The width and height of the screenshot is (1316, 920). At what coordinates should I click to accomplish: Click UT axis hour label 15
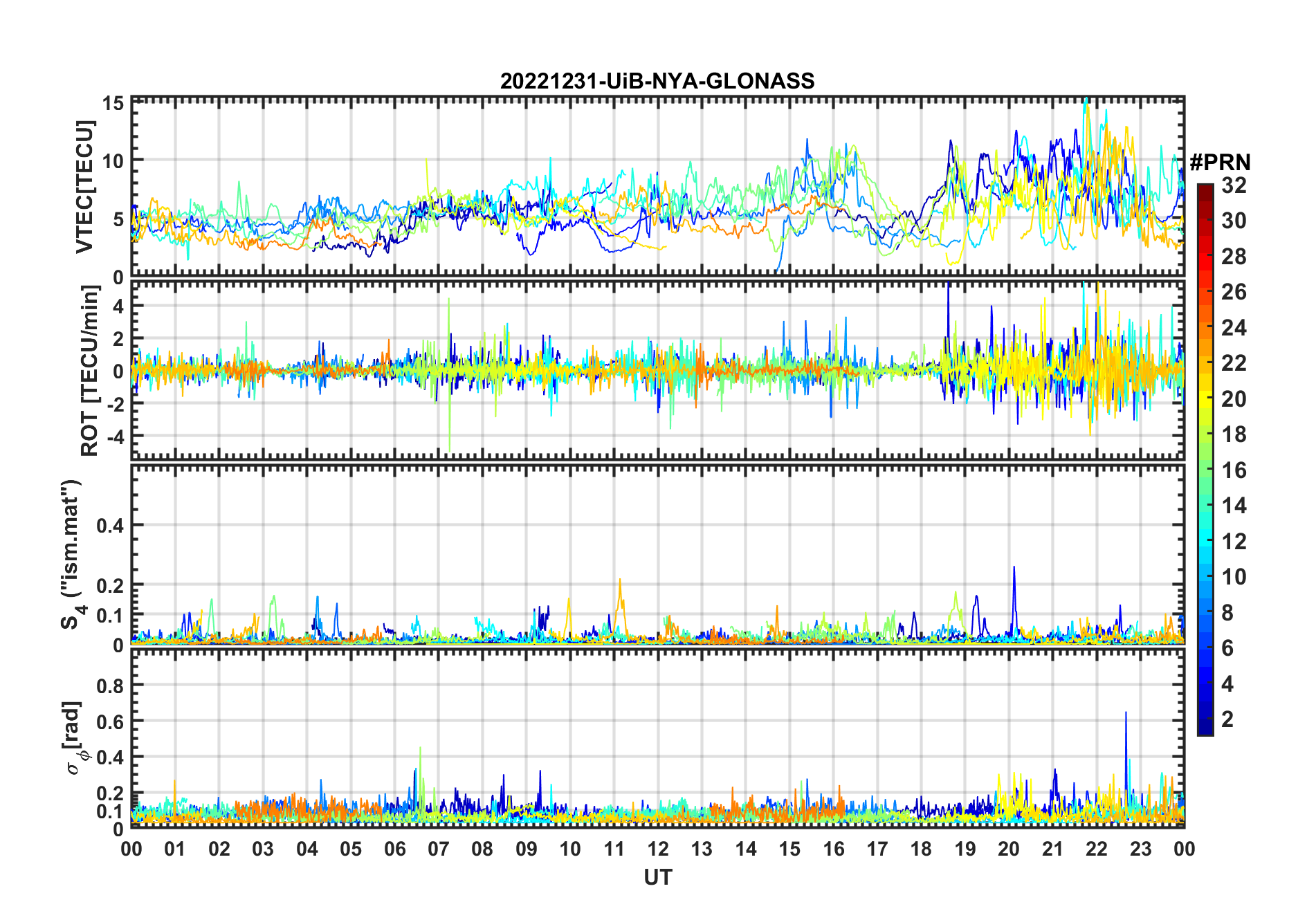click(x=789, y=849)
